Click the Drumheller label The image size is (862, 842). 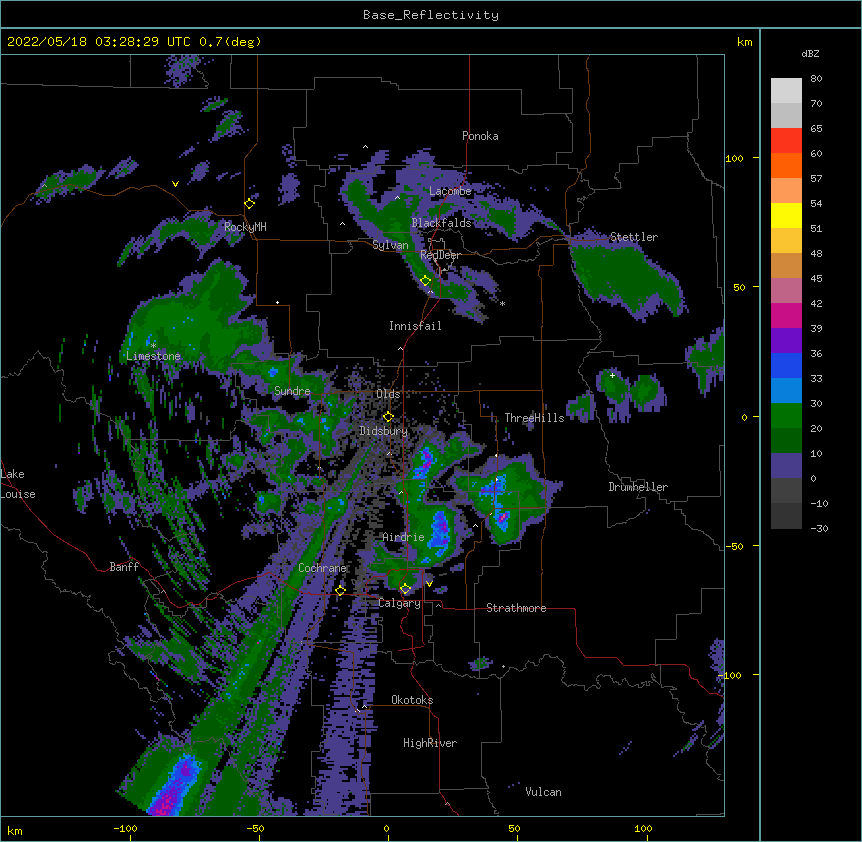[x=638, y=487]
